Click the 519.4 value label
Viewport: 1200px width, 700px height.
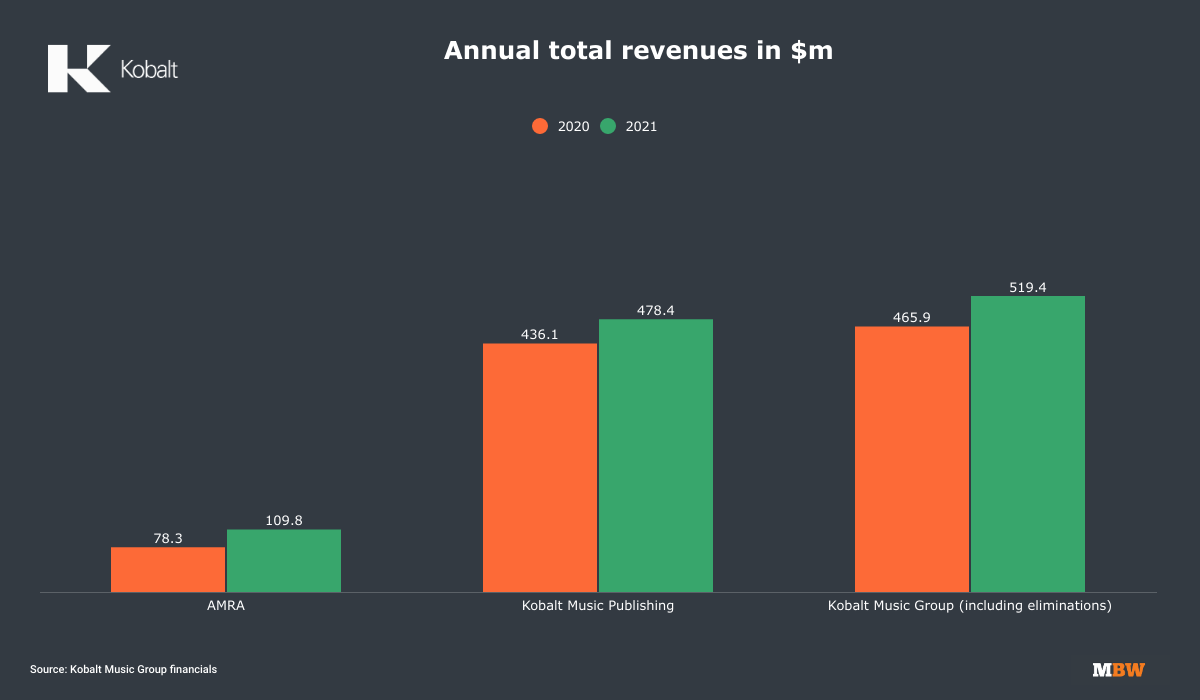pos(1028,287)
